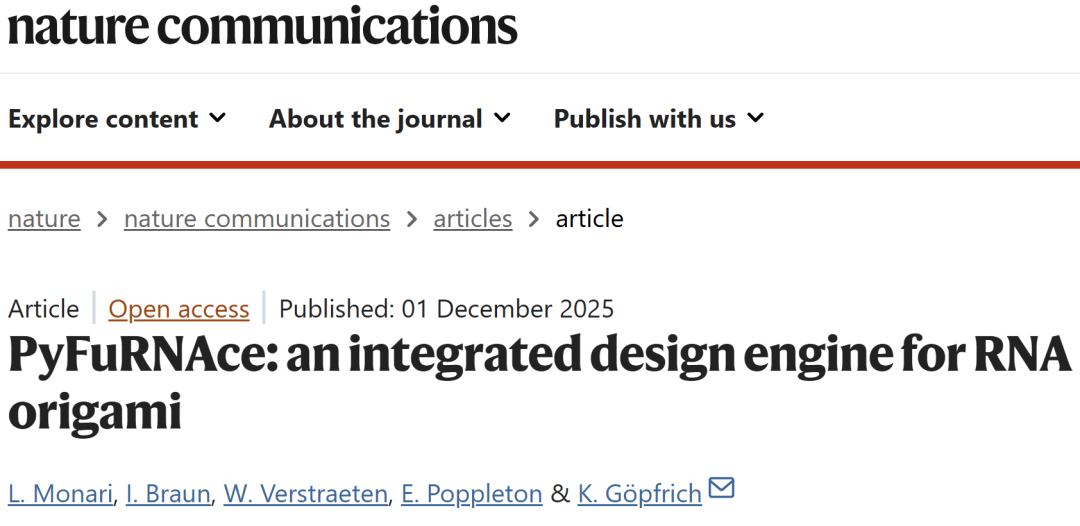View author W. Verstraeten info

pos(305,493)
